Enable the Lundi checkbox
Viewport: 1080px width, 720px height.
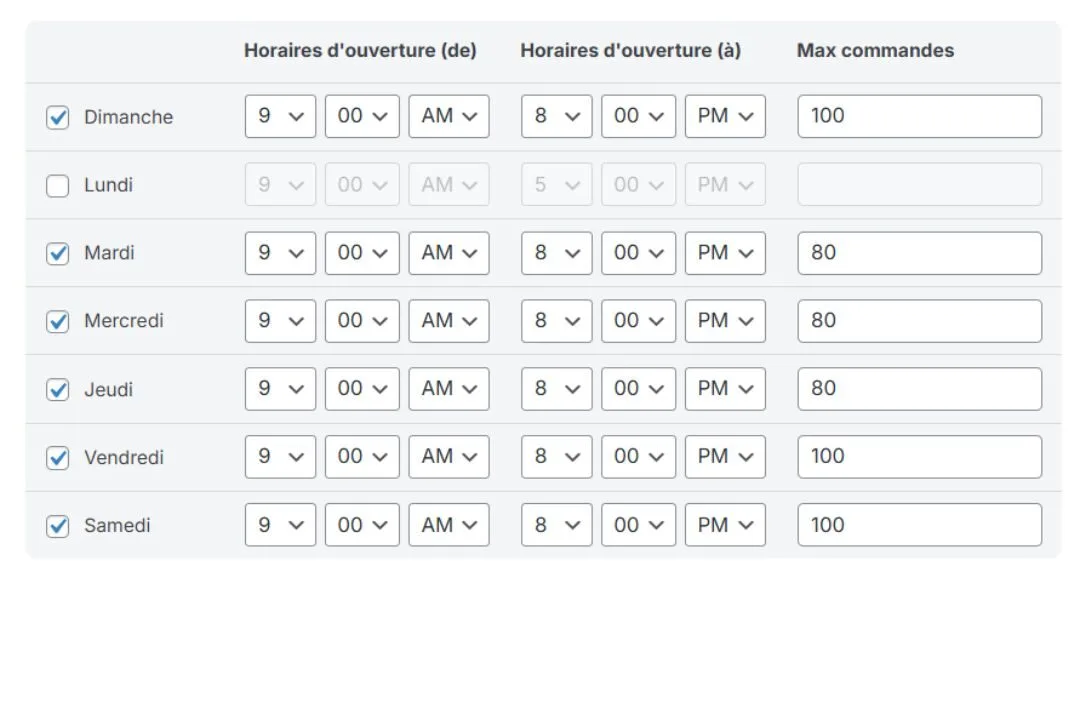pos(58,185)
